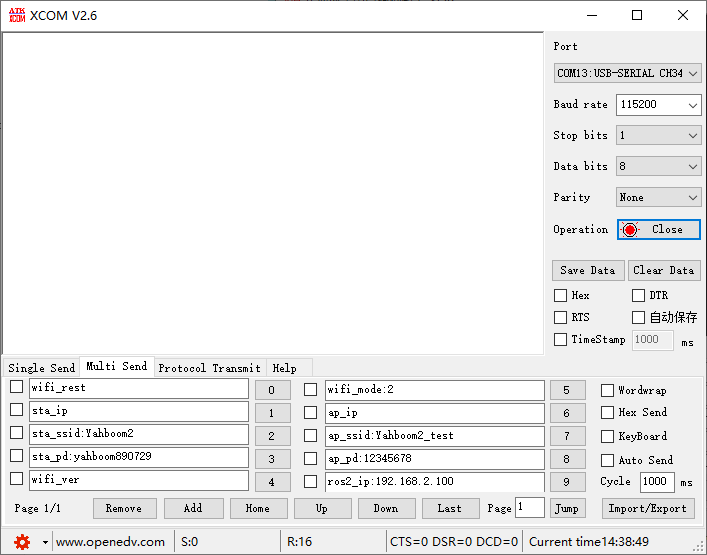This screenshot has height=555, width=707.
Task: Switch to the Single Send tab
Action: [x=41, y=368]
